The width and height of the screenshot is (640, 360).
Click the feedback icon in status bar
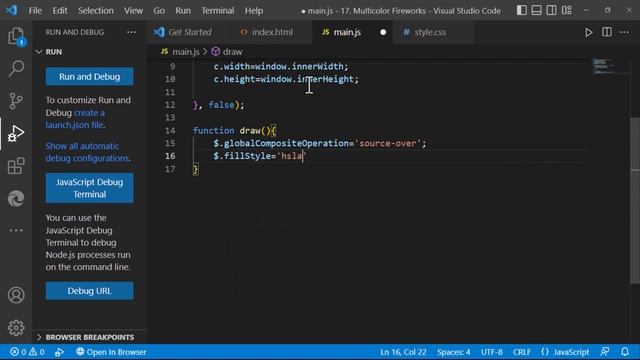tap(605, 352)
